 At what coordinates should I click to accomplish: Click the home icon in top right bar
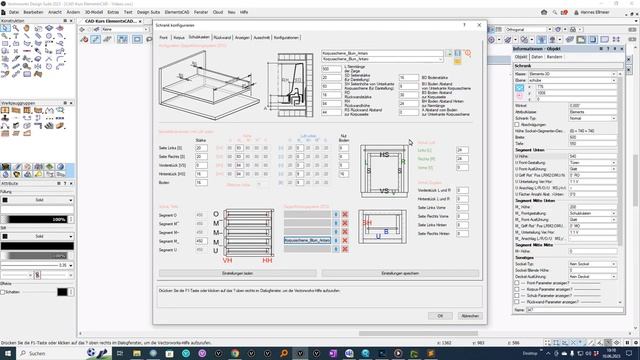pos(544,12)
